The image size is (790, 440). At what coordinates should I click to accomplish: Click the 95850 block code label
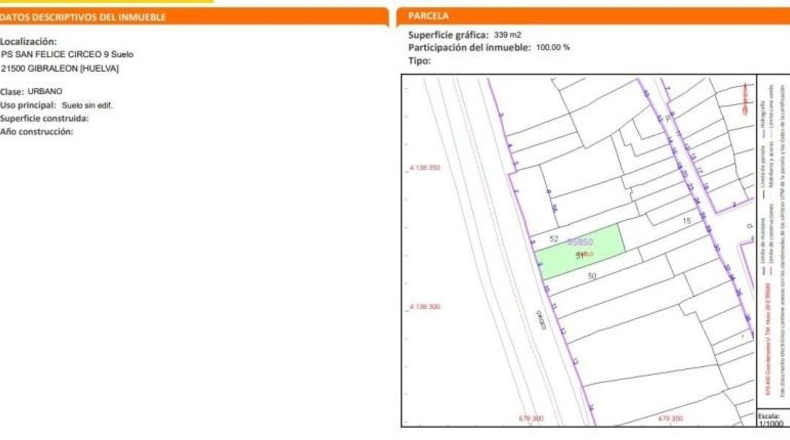click(580, 242)
